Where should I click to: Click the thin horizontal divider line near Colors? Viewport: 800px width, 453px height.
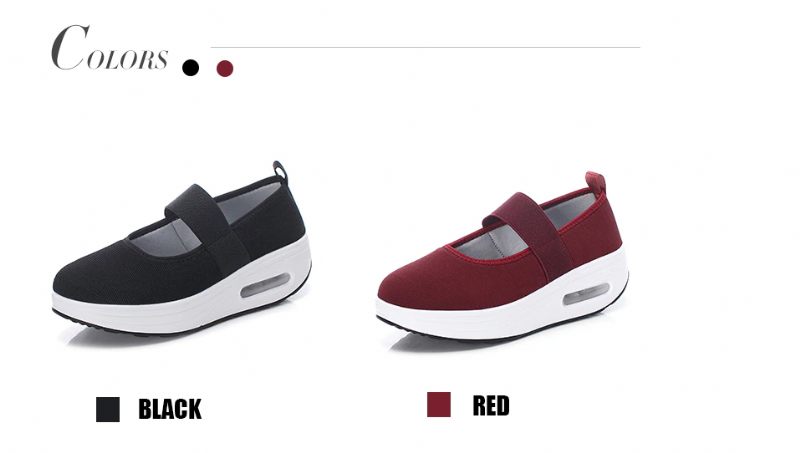pyautogui.click(x=426, y=47)
